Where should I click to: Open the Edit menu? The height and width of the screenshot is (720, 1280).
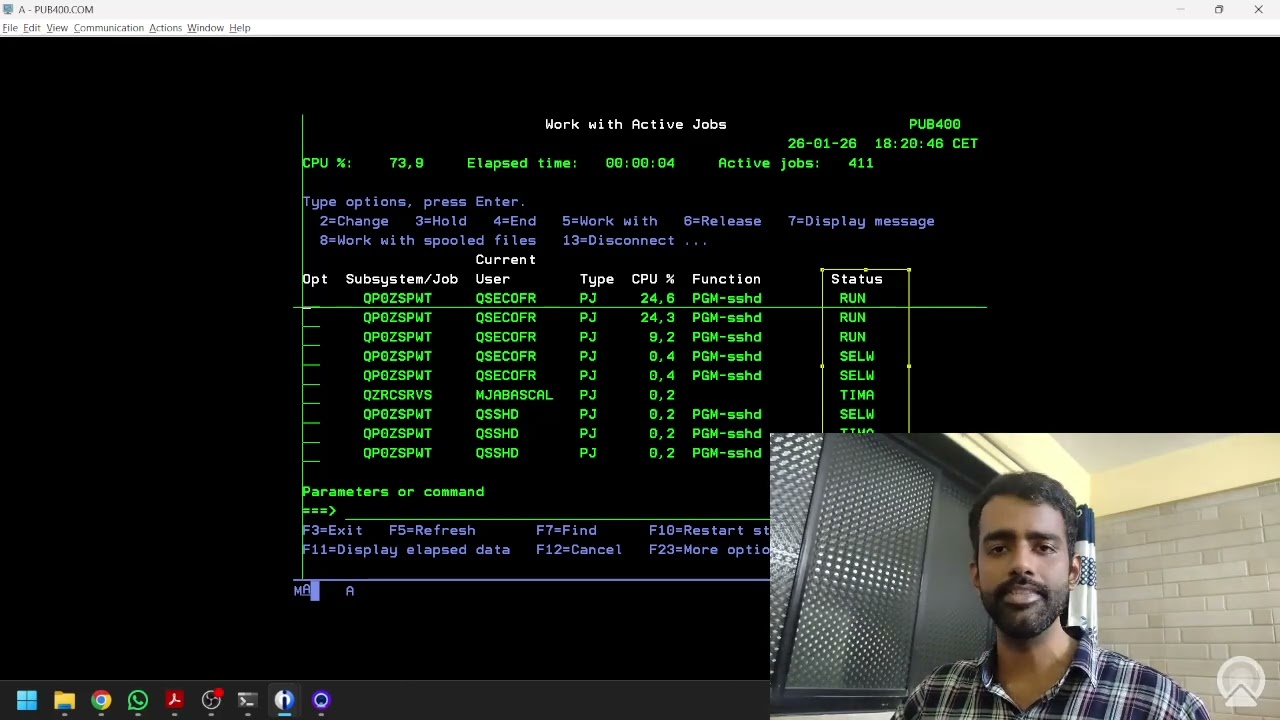point(32,28)
